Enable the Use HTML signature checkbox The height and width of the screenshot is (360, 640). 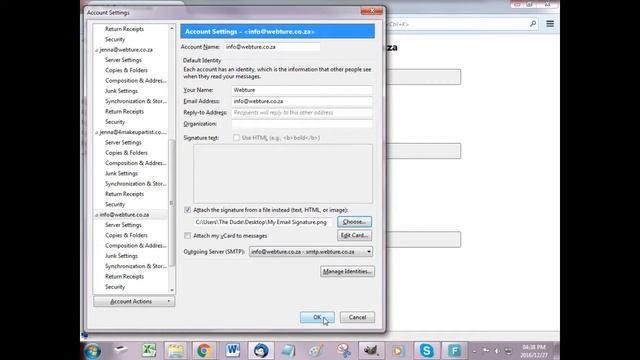click(236, 138)
